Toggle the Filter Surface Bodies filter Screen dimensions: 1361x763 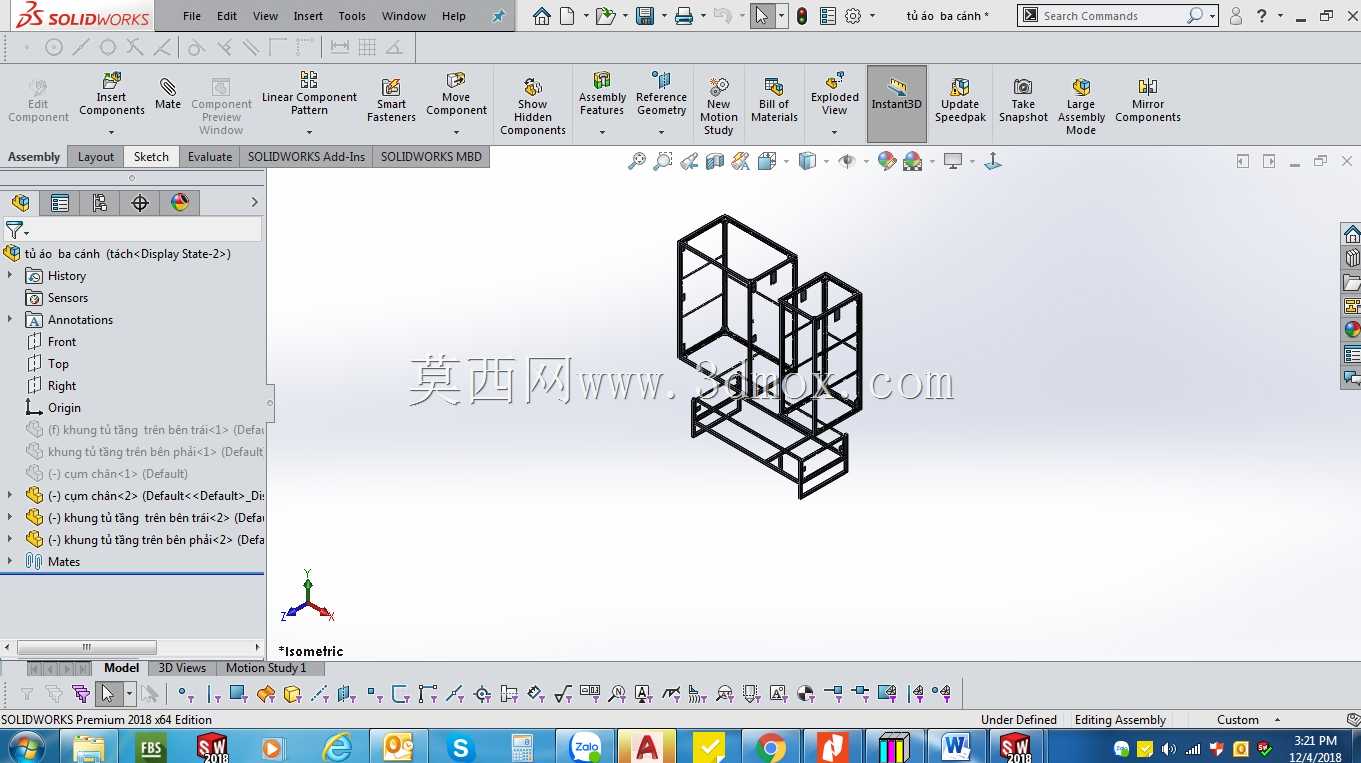point(265,693)
